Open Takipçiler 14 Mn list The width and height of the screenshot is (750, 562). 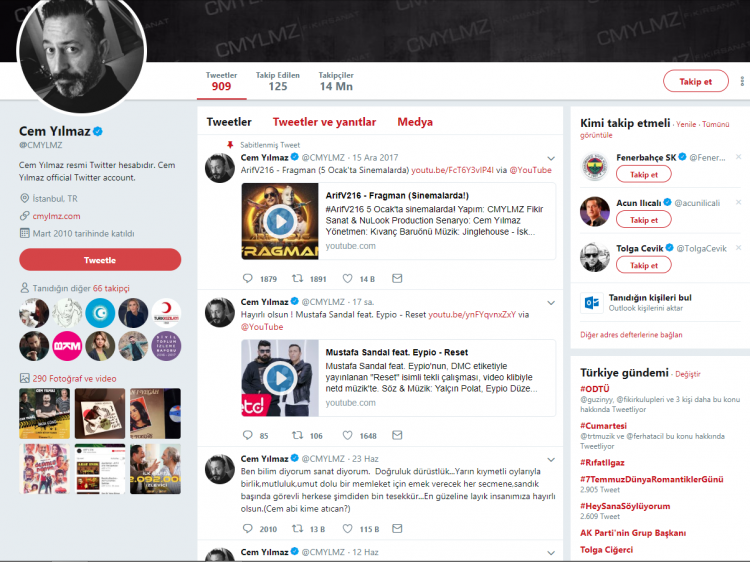pos(336,82)
